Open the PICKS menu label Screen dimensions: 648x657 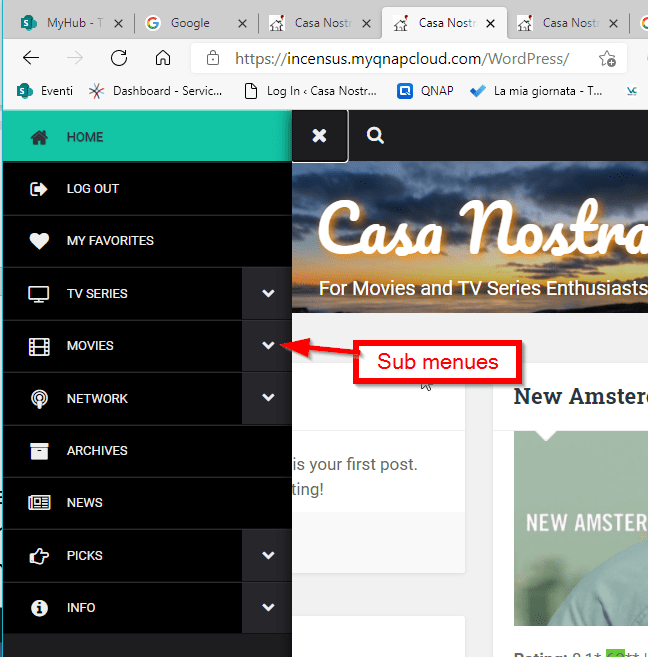[85, 556]
